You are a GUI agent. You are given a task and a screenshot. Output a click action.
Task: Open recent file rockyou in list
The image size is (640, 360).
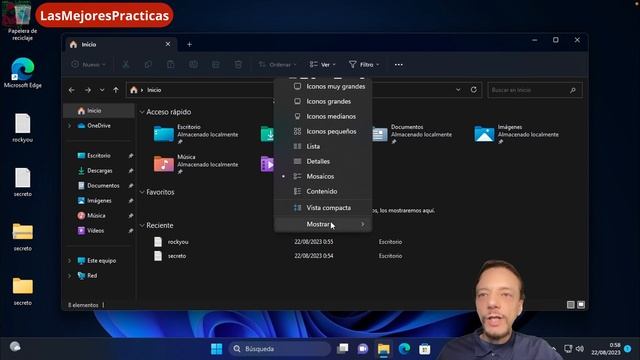point(178,242)
